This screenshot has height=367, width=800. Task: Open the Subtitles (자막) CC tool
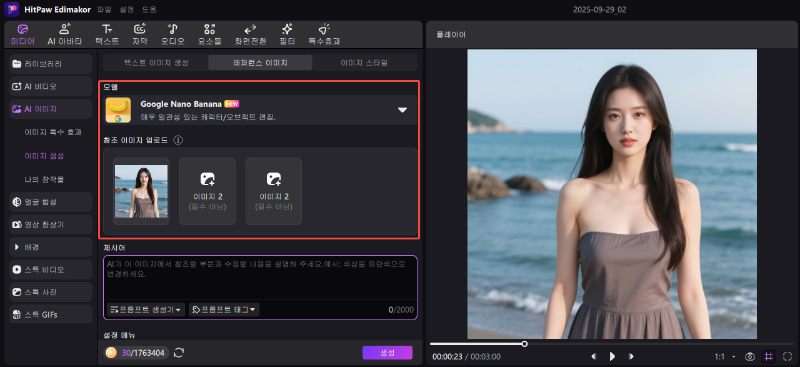pyautogui.click(x=140, y=35)
